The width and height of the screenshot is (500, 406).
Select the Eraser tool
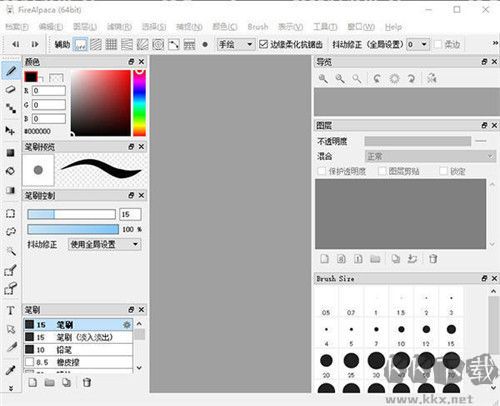(11, 89)
